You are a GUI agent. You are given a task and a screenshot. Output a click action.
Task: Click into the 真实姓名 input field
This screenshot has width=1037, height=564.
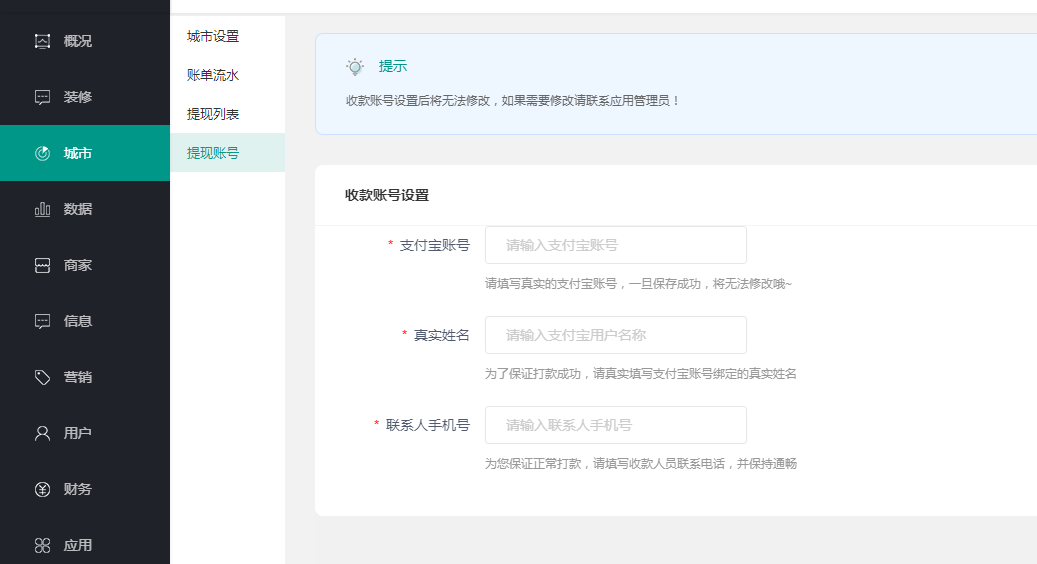(615, 335)
